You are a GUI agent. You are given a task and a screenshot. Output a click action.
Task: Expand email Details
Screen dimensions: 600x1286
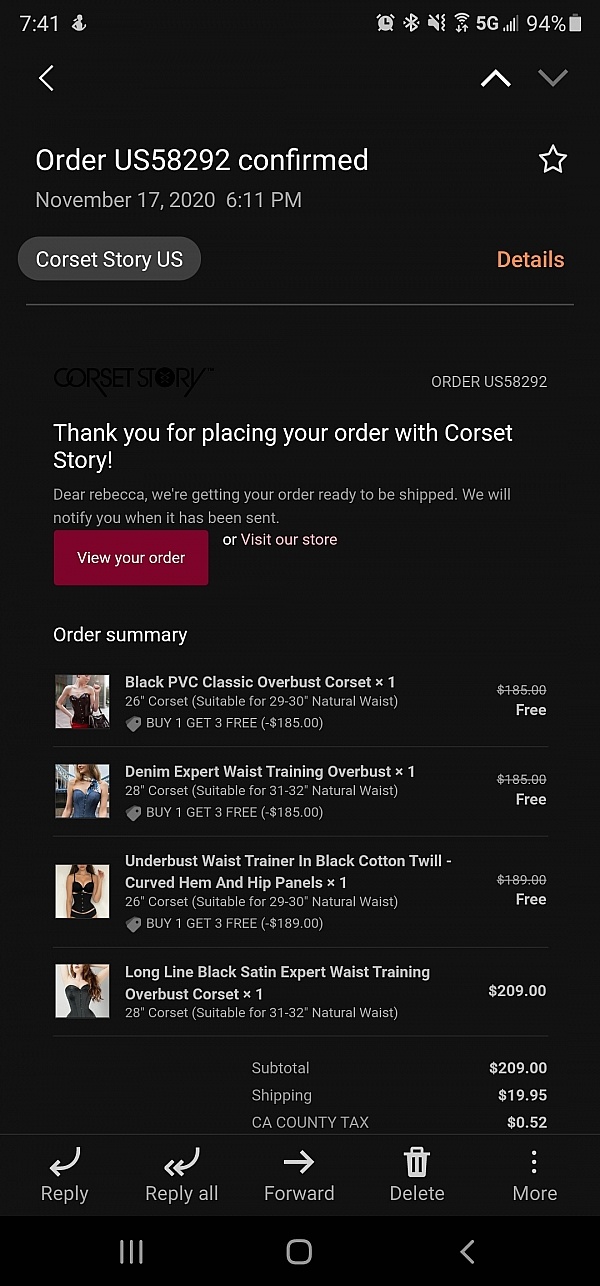click(530, 260)
